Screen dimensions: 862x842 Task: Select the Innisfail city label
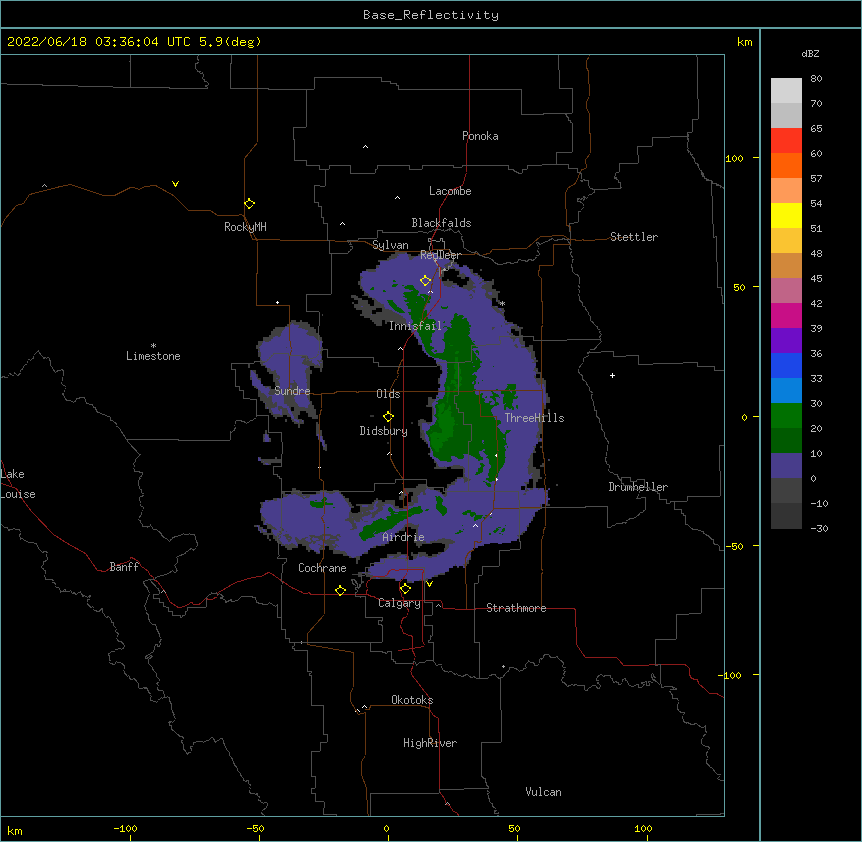415,326
